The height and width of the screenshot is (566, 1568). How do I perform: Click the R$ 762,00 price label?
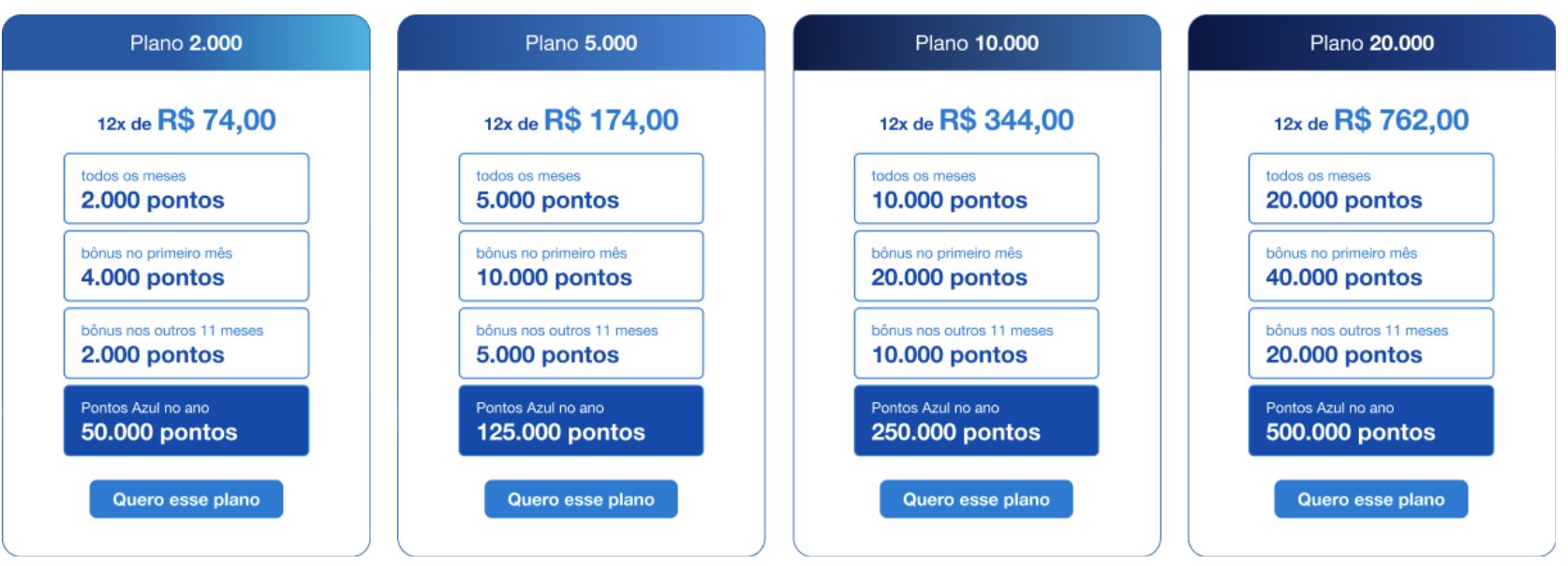[x=1401, y=120]
